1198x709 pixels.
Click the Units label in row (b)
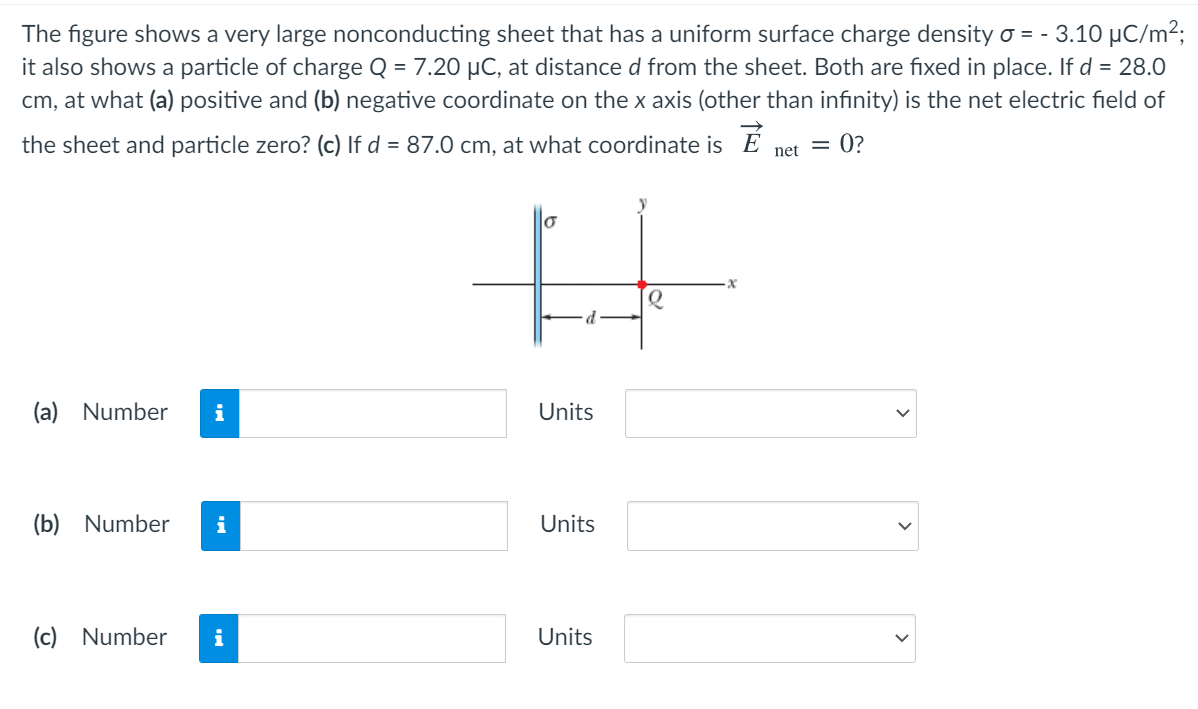pos(567,524)
